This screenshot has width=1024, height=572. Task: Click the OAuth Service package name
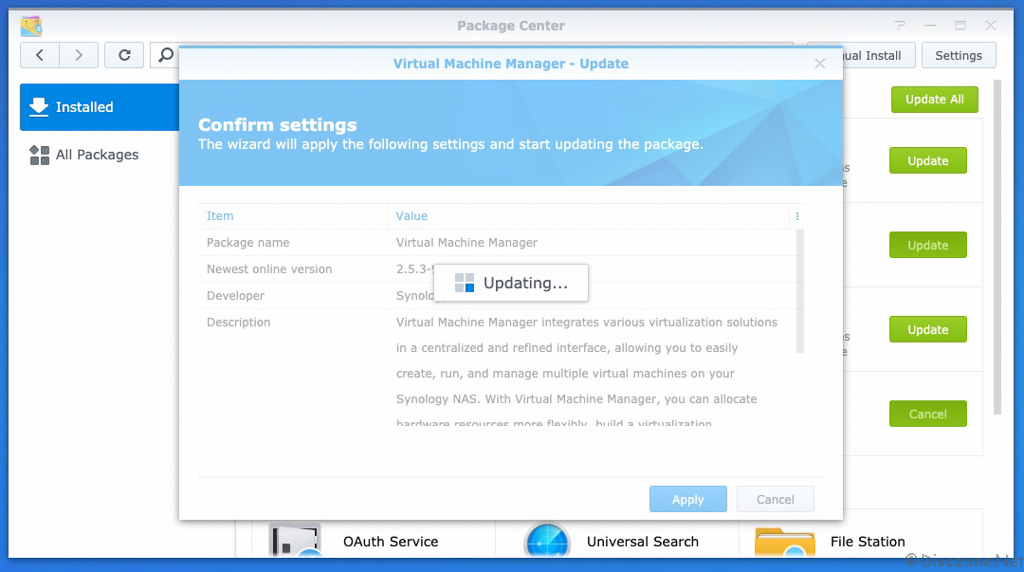391,541
